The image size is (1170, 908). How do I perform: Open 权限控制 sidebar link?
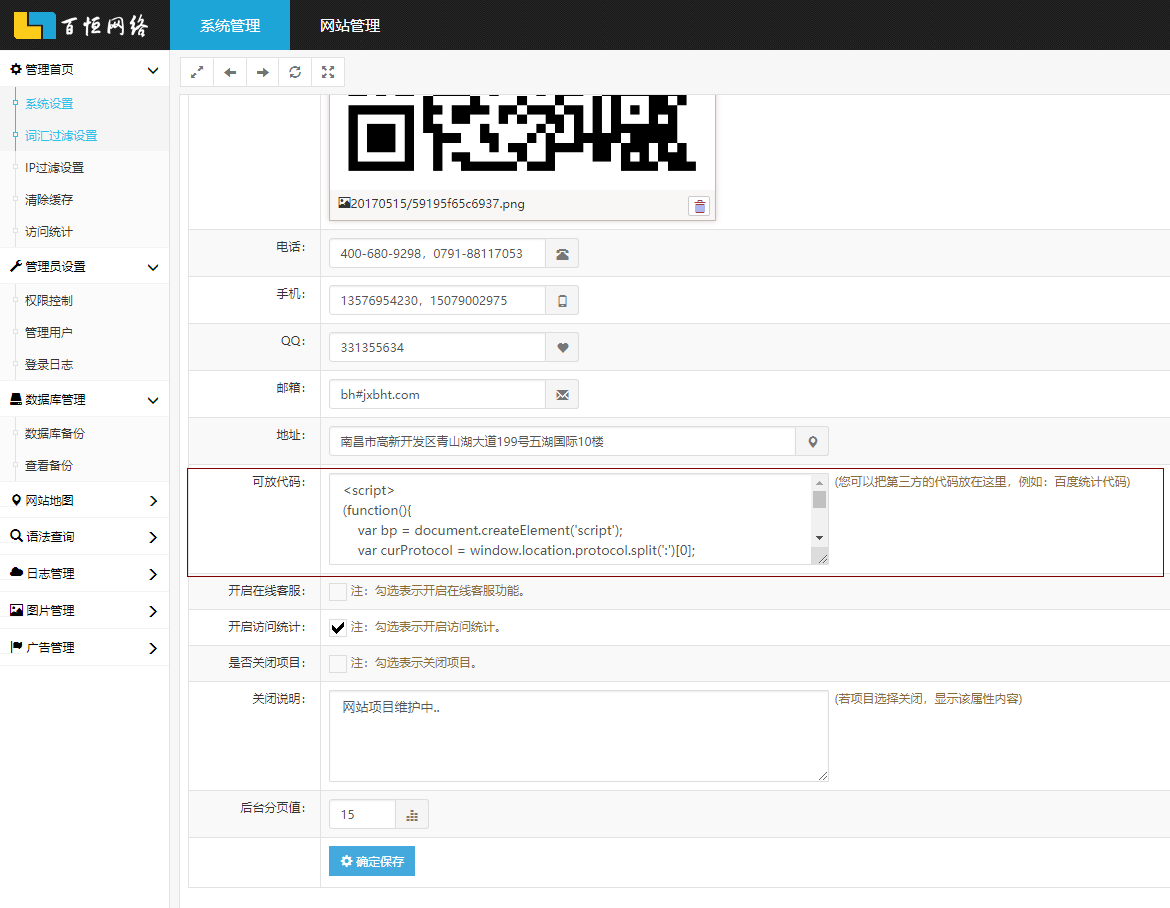tap(49, 301)
